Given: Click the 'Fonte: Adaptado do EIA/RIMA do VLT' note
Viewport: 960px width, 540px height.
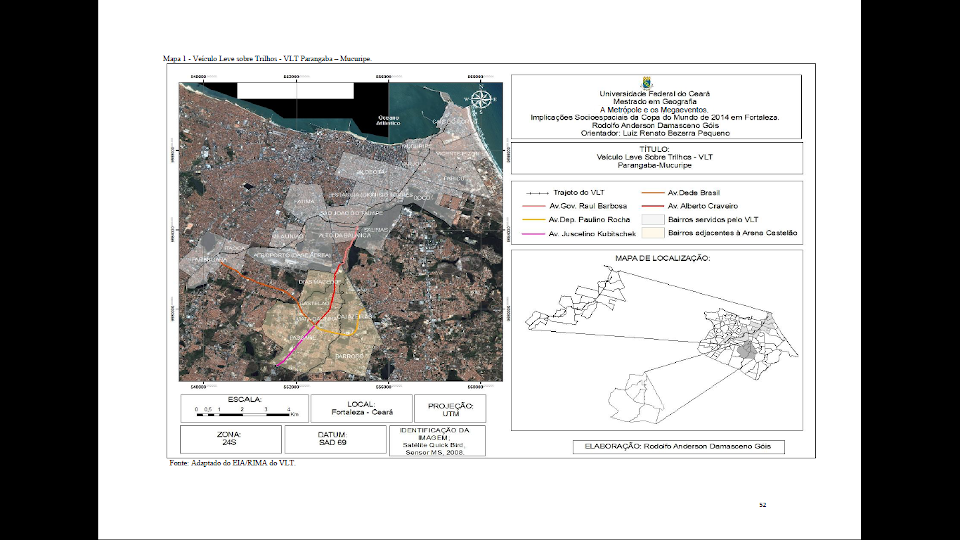Looking at the screenshot, I should click(x=233, y=463).
